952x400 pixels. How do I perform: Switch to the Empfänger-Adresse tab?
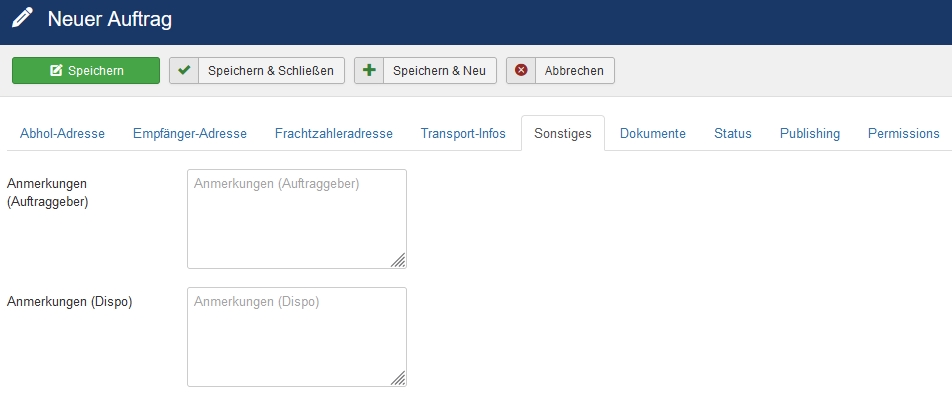[x=190, y=134]
